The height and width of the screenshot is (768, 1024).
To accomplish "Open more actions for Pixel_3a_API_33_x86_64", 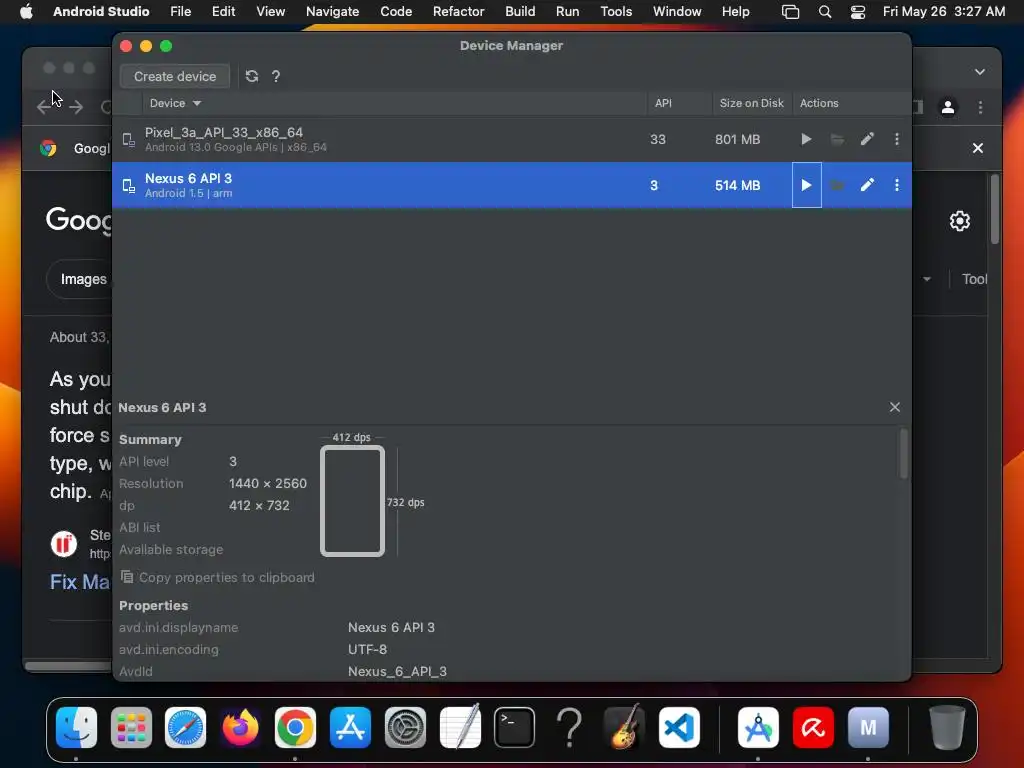I will pyautogui.click(x=897, y=139).
